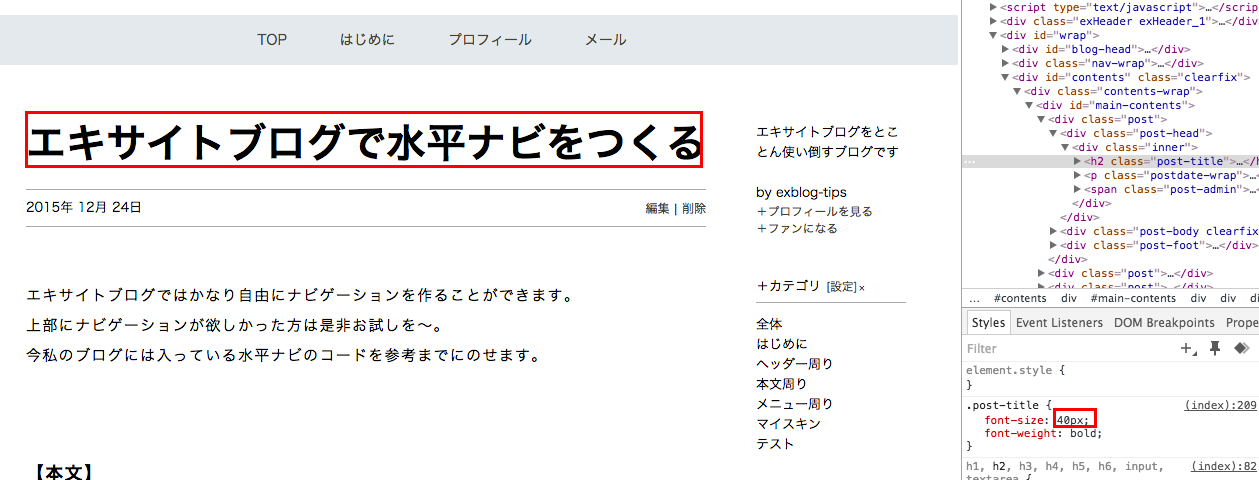The width and height of the screenshot is (1259, 480).
Task: Expand the div id="blog-head" node
Action: pos(1007,49)
